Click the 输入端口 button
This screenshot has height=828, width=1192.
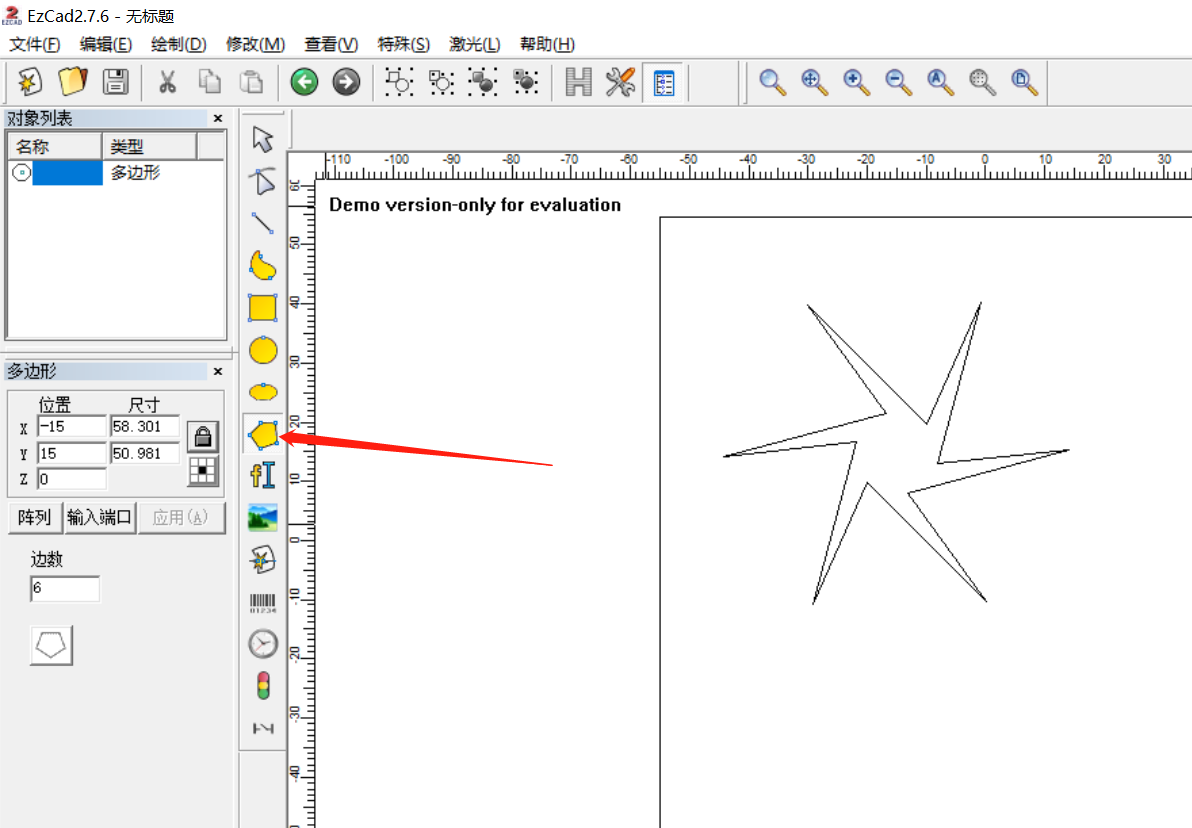point(100,518)
